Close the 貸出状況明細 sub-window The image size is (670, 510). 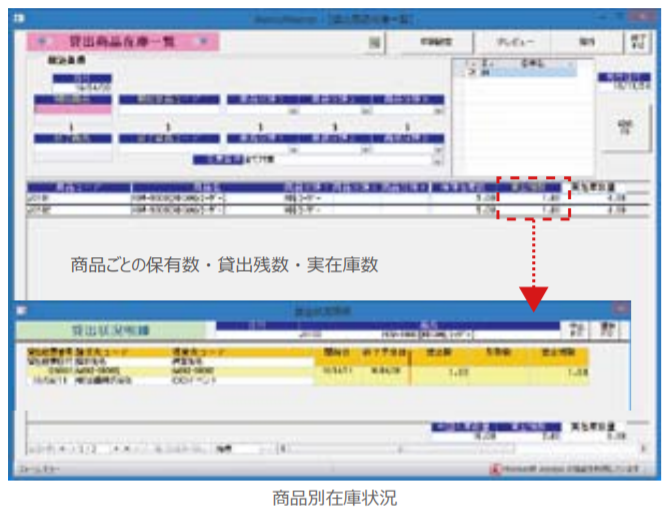pos(620,308)
